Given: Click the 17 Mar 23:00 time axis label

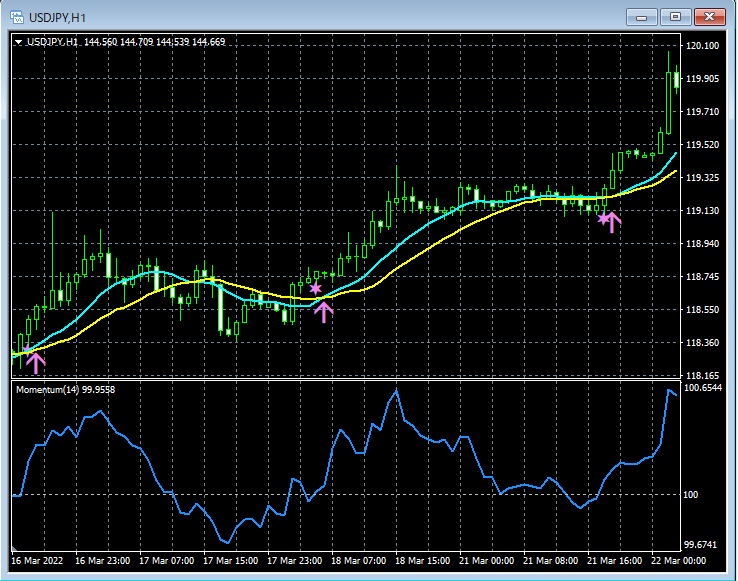Looking at the screenshot, I should [x=295, y=561].
